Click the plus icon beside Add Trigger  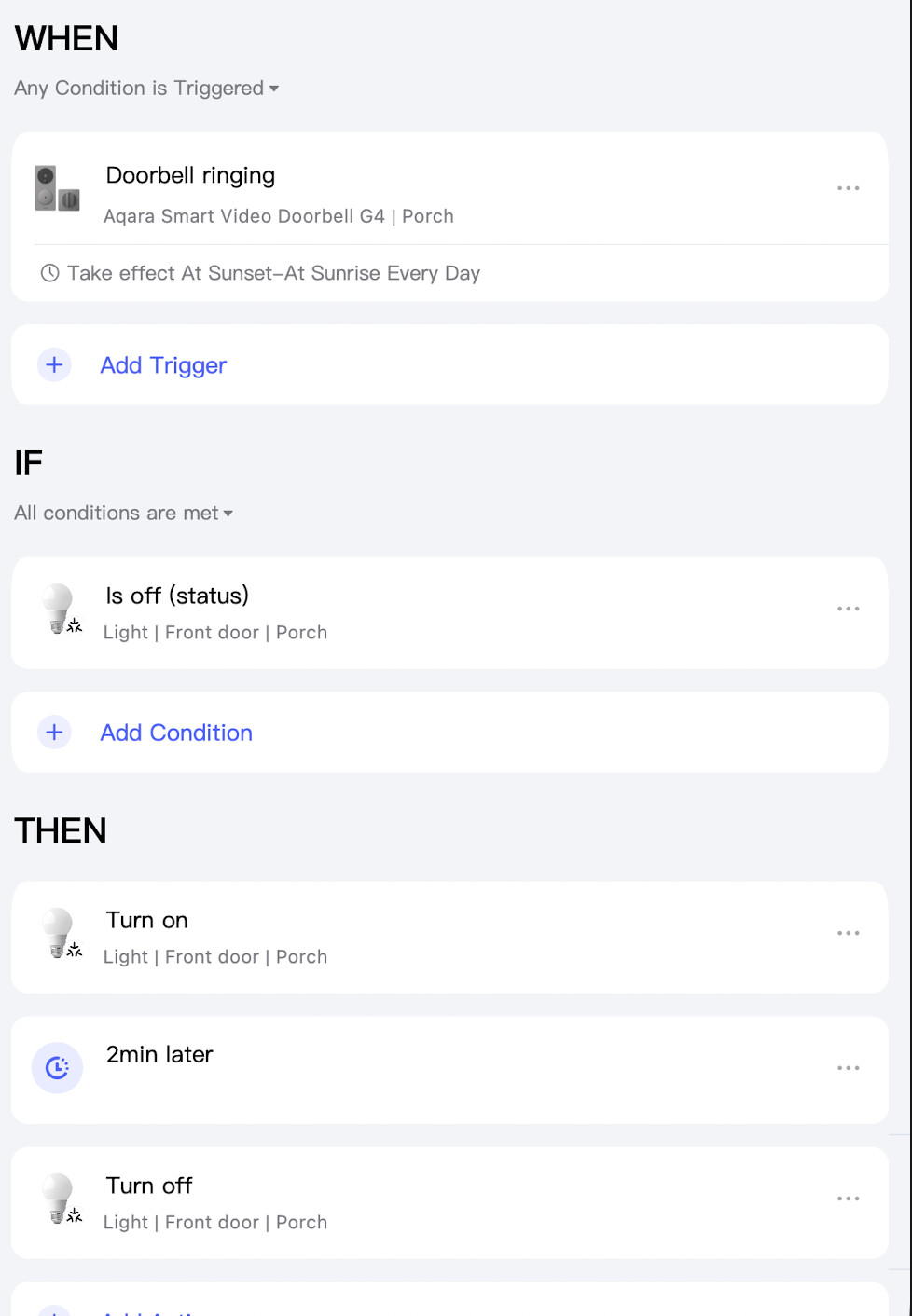(54, 364)
